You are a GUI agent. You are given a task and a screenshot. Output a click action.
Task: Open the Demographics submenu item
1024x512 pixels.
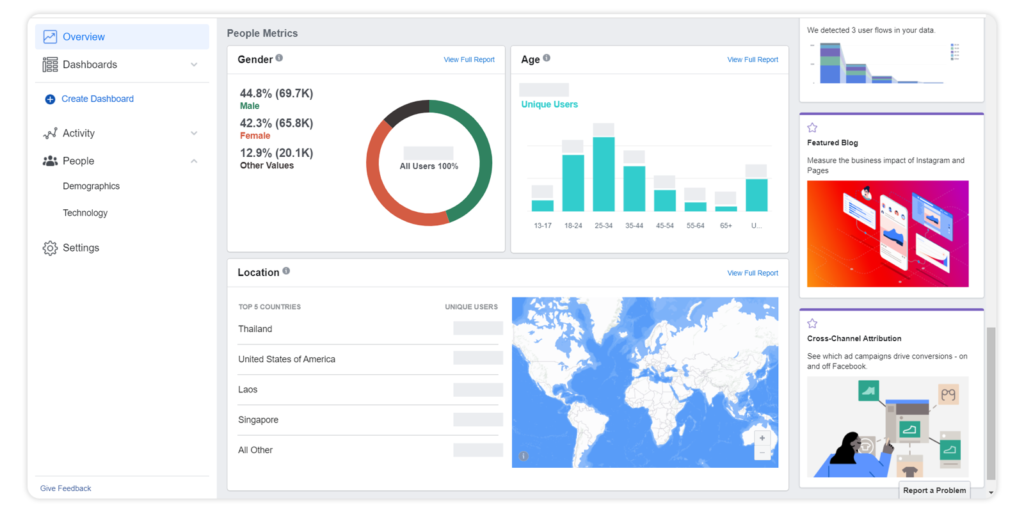pos(91,186)
